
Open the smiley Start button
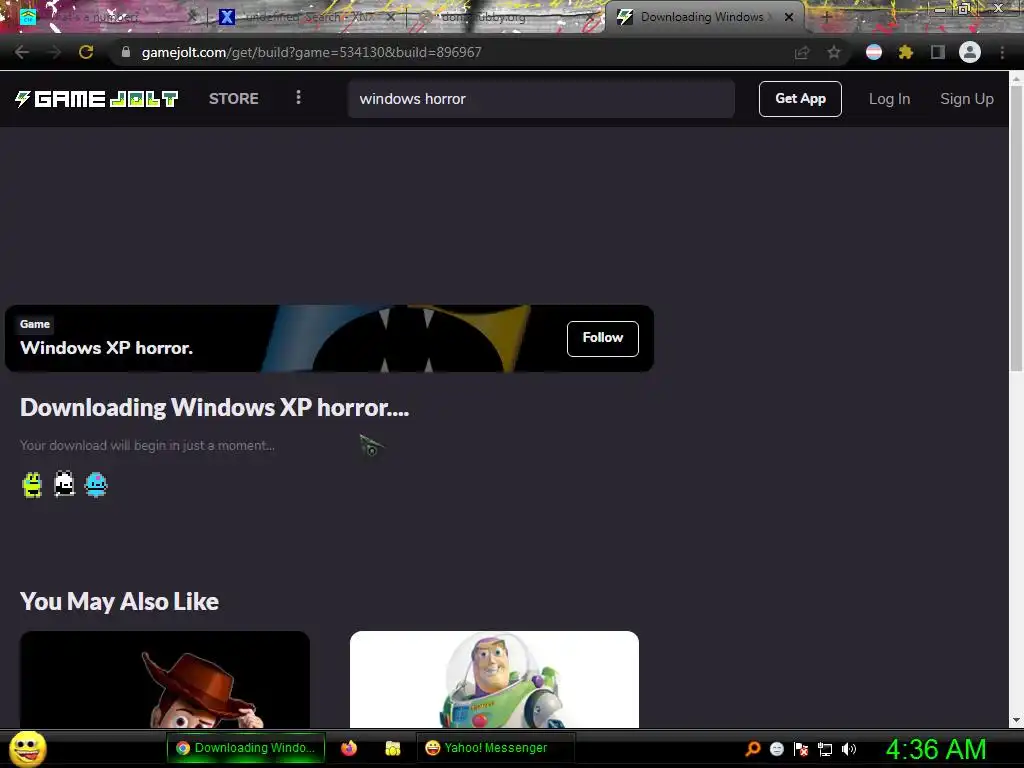click(x=27, y=749)
